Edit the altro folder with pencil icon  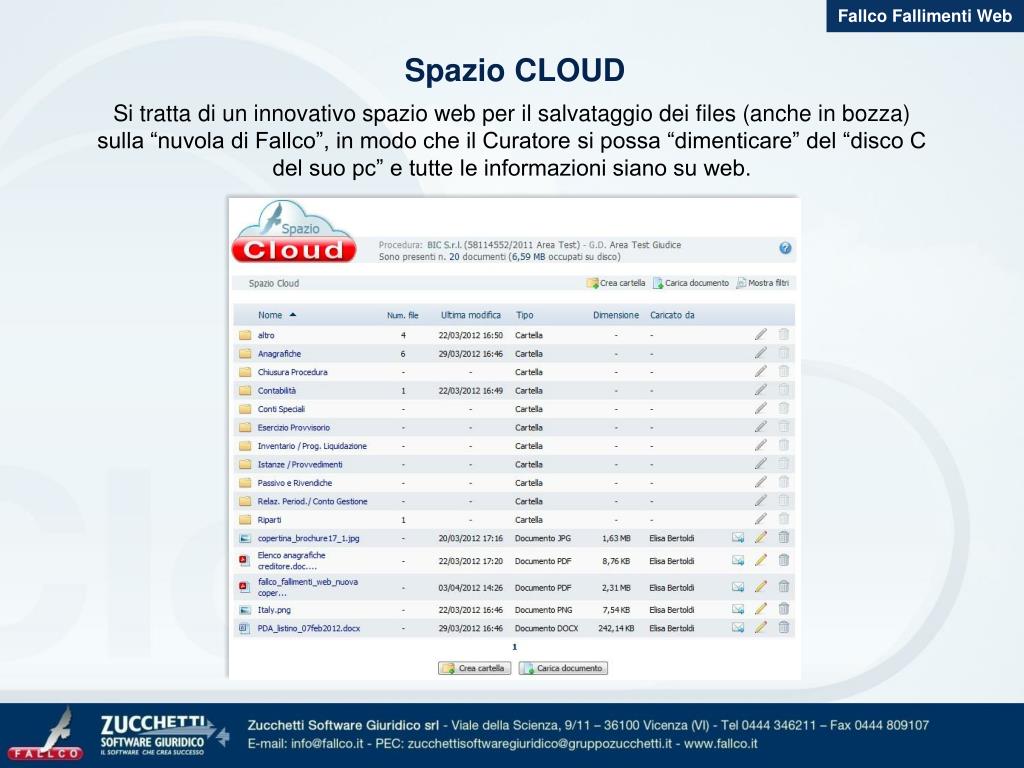click(x=761, y=334)
